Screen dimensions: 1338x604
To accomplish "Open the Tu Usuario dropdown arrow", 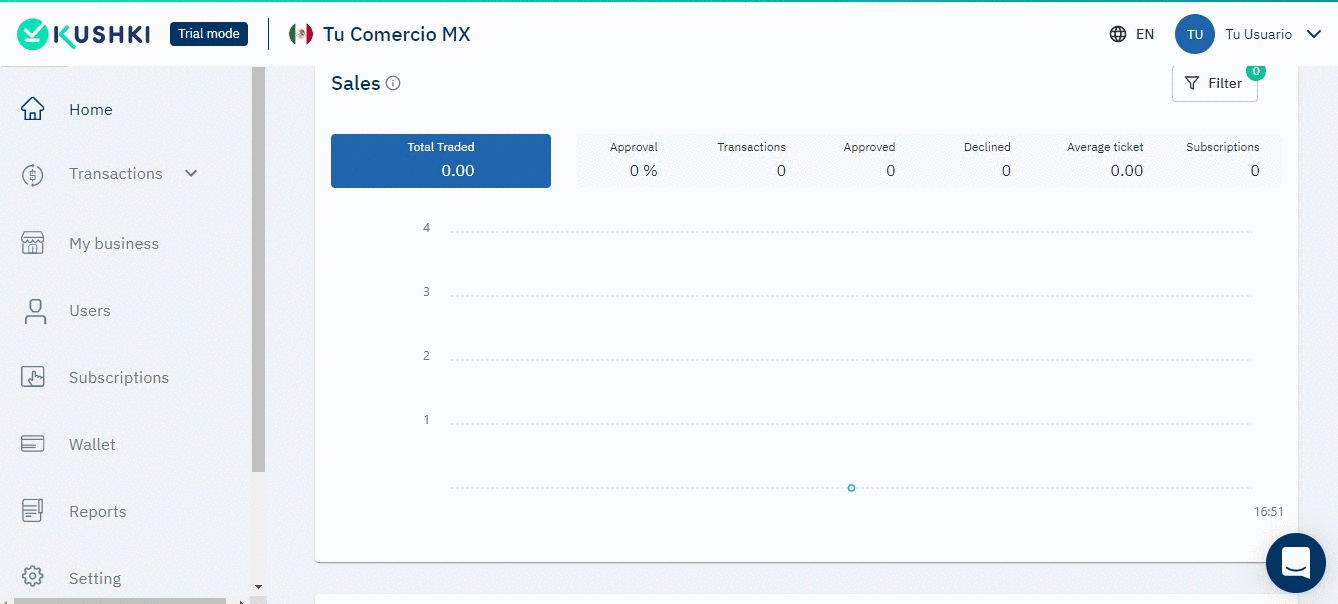I will click(x=1313, y=34).
